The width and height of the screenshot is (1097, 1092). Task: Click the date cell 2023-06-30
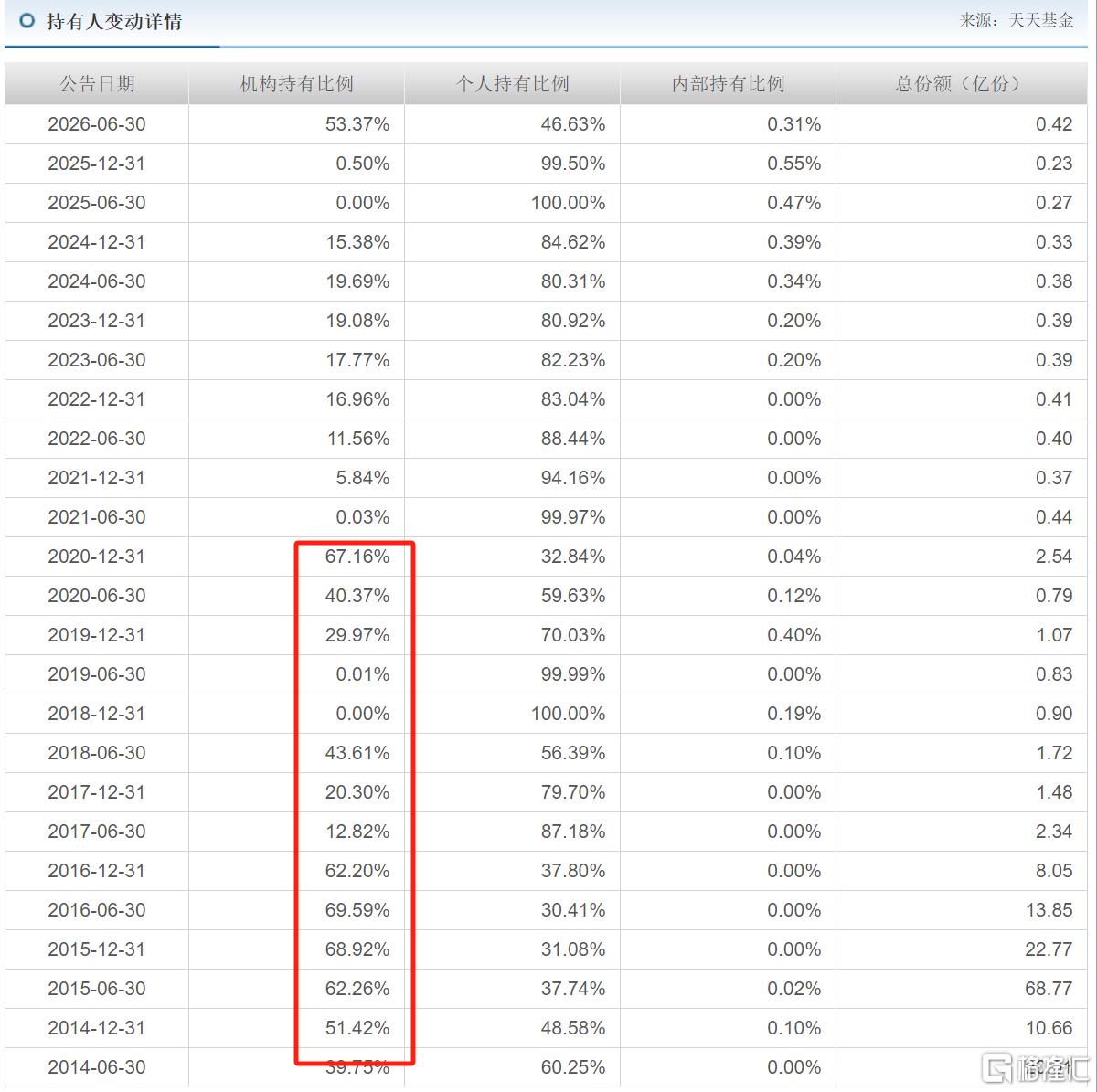point(97,360)
